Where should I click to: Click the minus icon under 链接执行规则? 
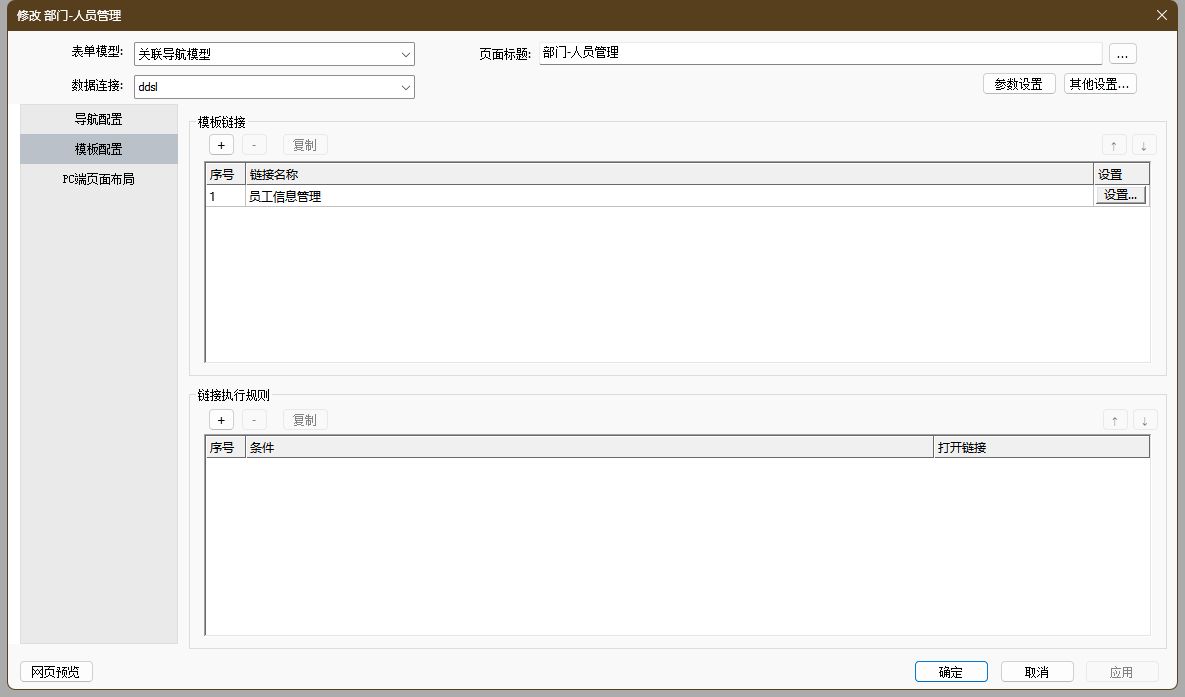254,420
